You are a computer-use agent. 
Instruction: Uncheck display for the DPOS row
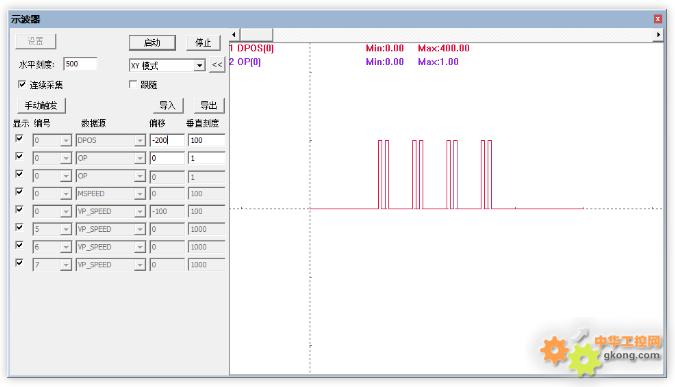click(x=19, y=138)
